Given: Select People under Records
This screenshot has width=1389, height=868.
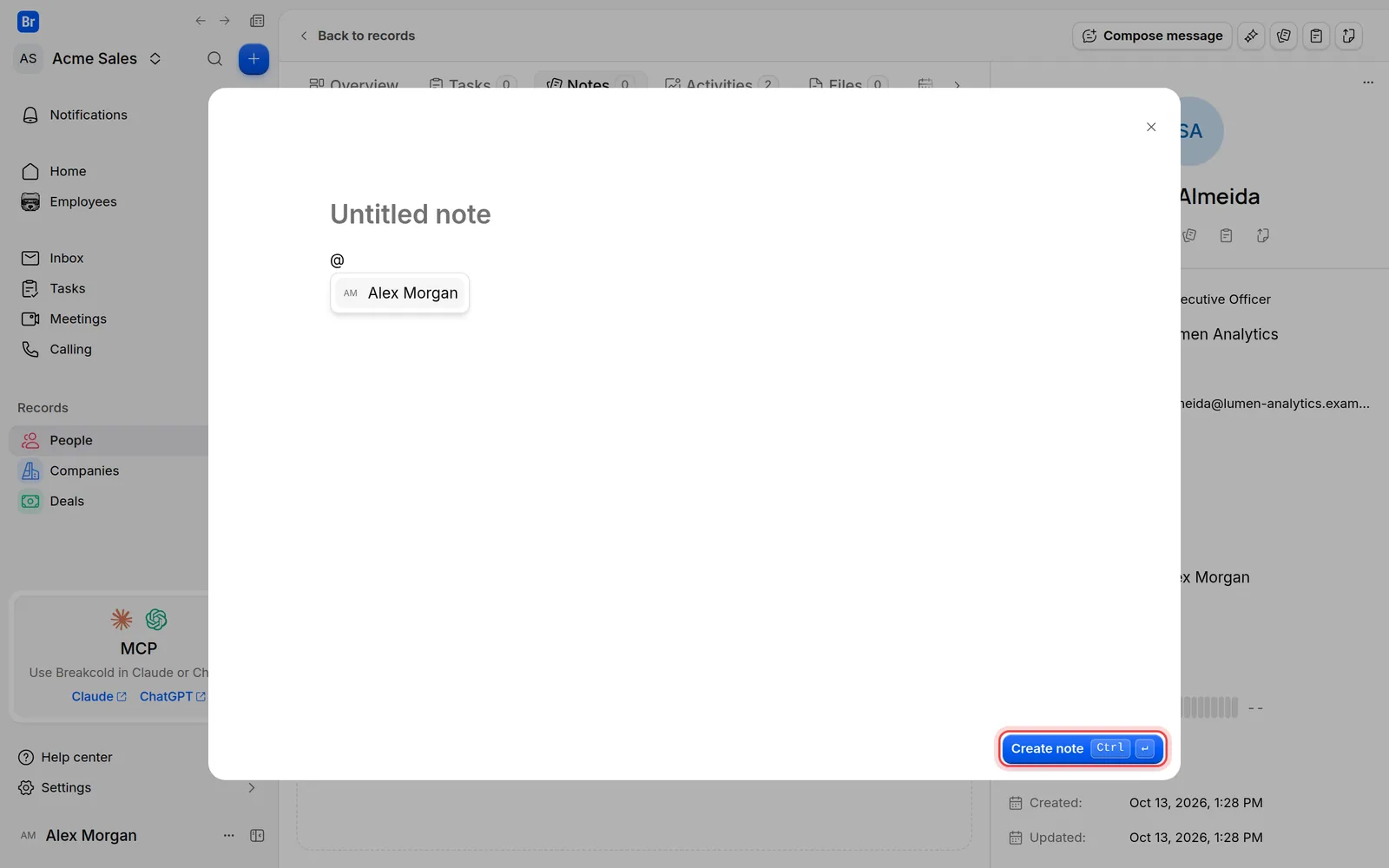Looking at the screenshot, I should click(x=109, y=440).
